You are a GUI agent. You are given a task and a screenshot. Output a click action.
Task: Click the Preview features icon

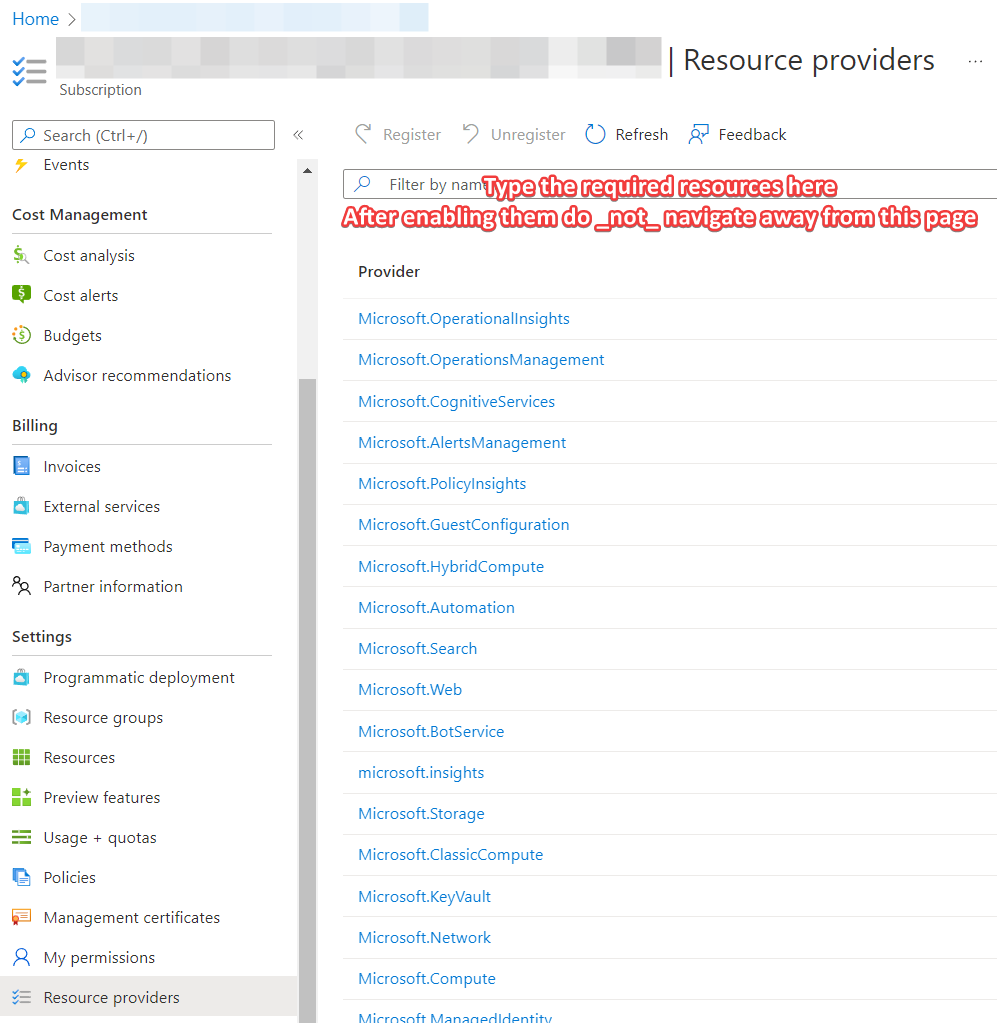[22, 797]
